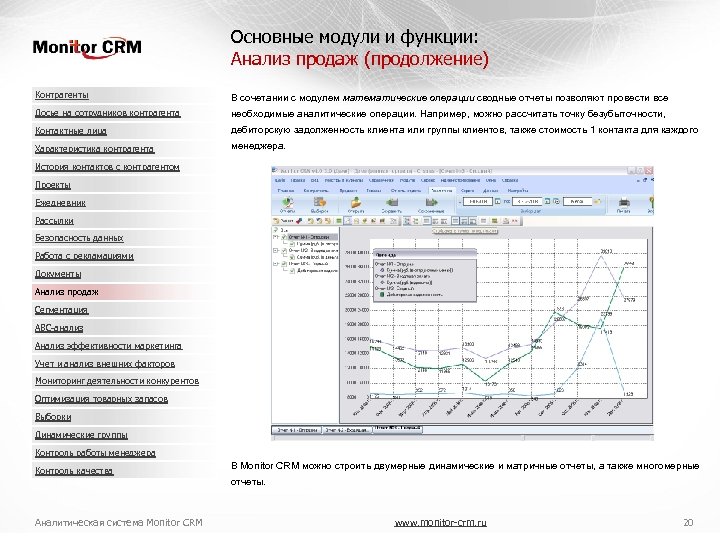This screenshot has height=540, width=720.
Task: Open calendar icon beside second date field
Action: point(547,201)
